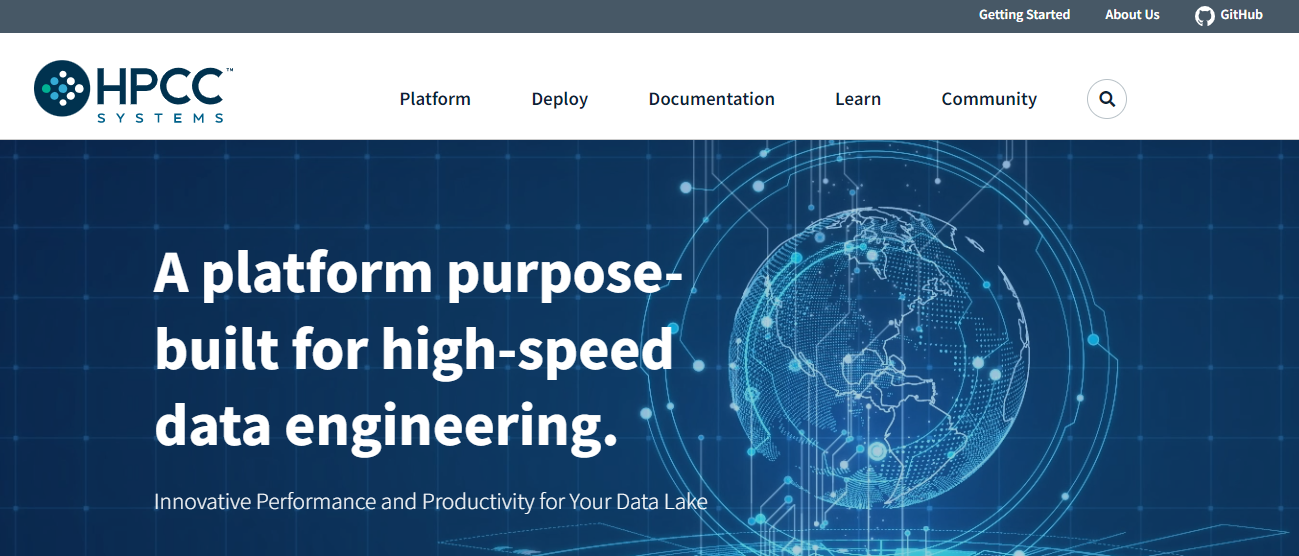Click the subtitle "Innovative Performance and Productivity for Your Data Lake"
The width and height of the screenshot is (1299, 556).
(431, 501)
